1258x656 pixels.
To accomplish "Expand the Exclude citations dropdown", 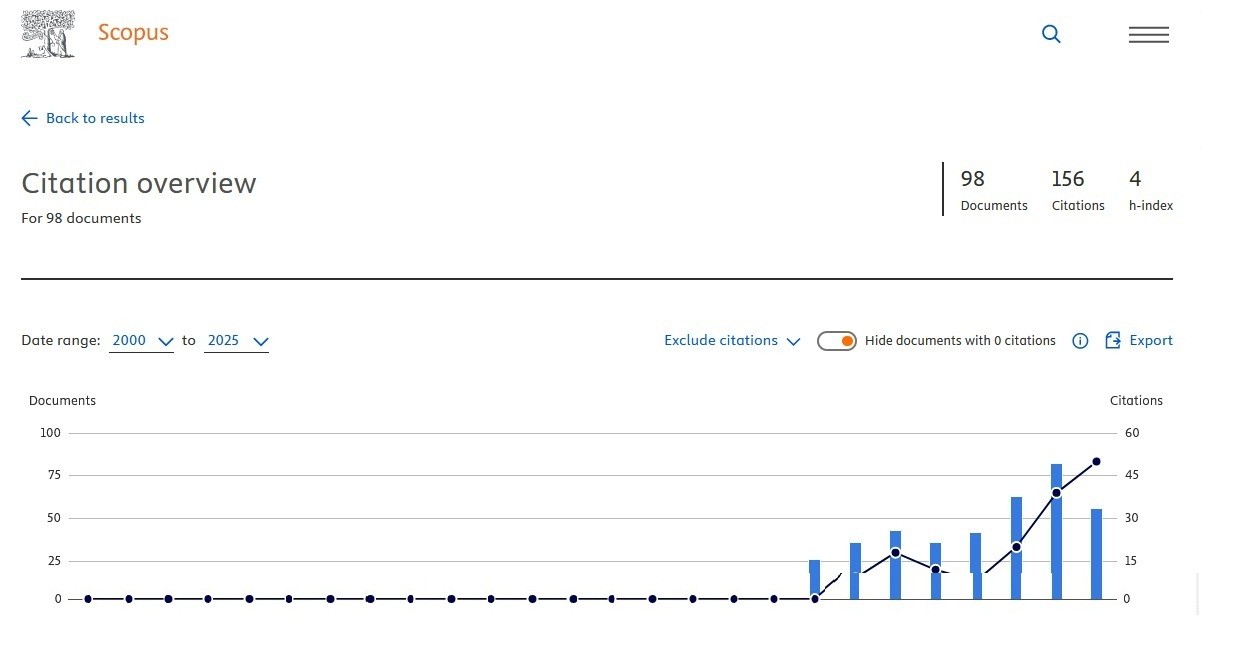I will tap(732, 341).
